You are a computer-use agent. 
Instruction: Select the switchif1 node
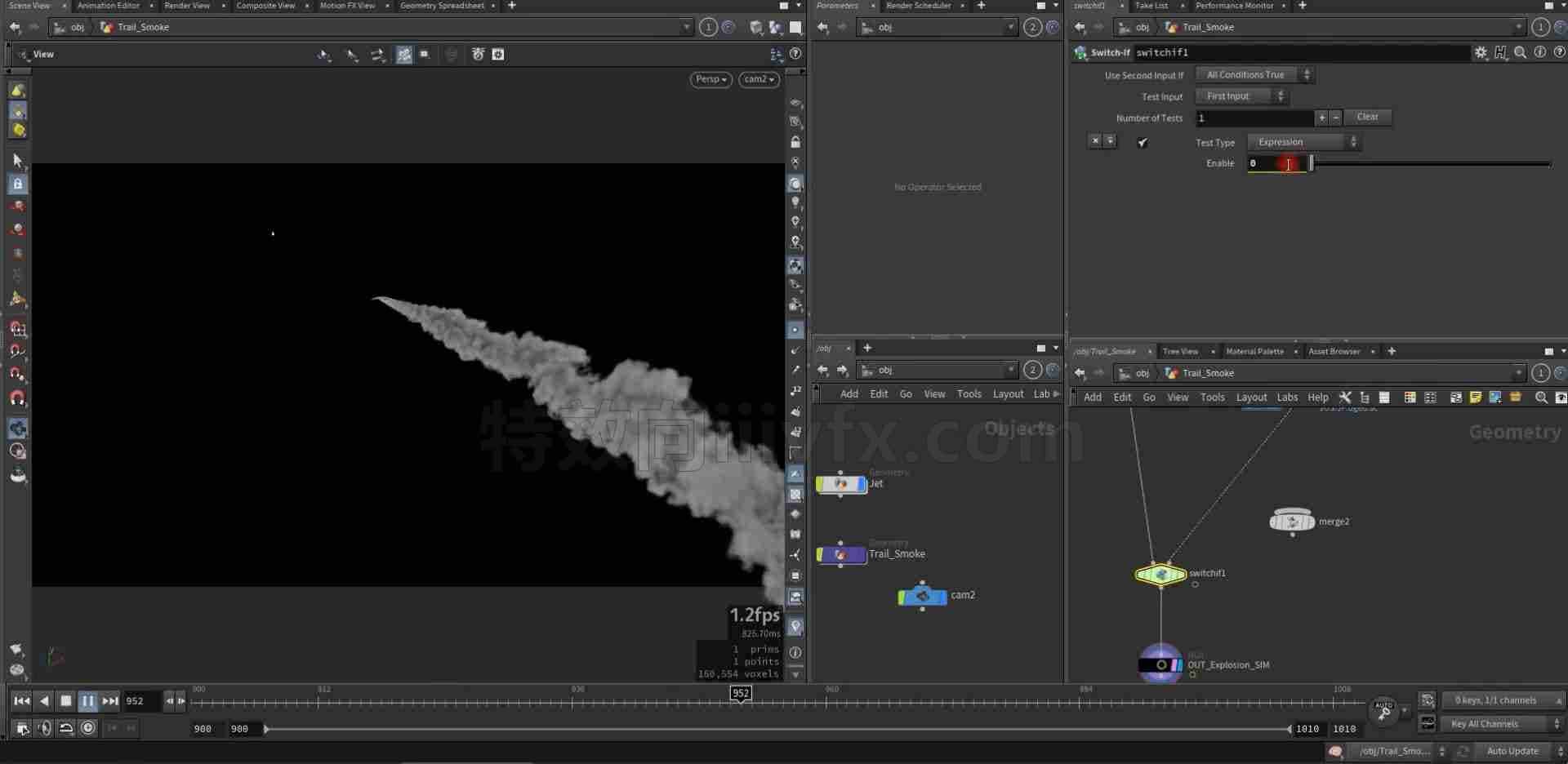(x=1160, y=575)
